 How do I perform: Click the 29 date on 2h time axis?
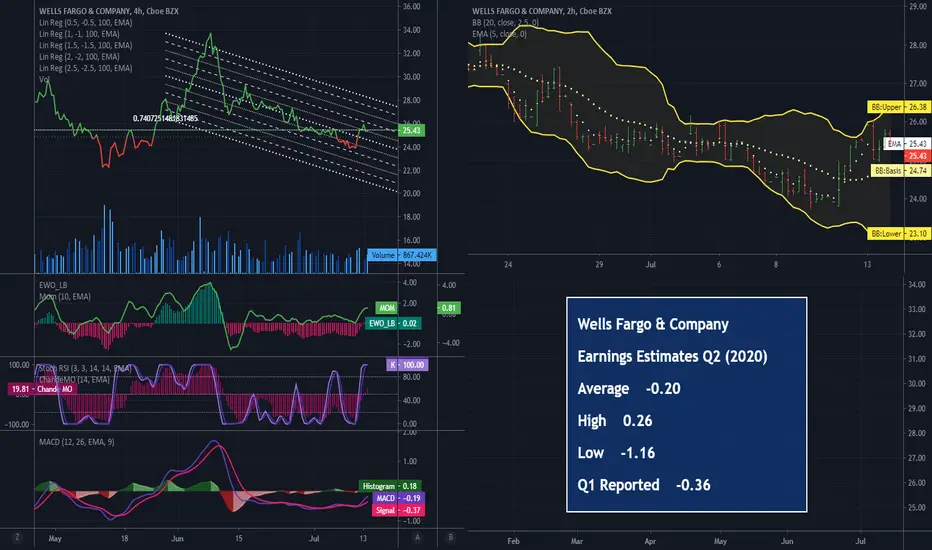(599, 264)
